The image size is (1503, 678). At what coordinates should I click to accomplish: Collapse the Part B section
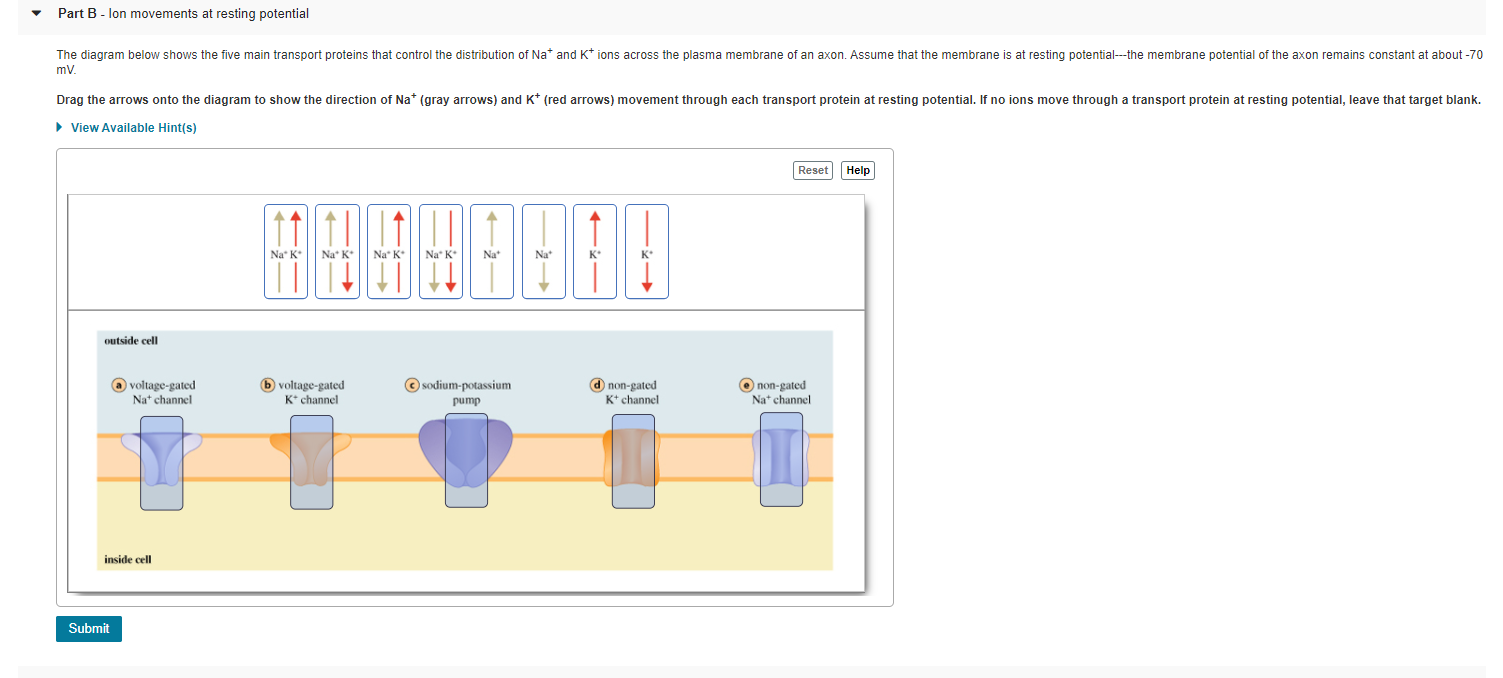(34, 13)
